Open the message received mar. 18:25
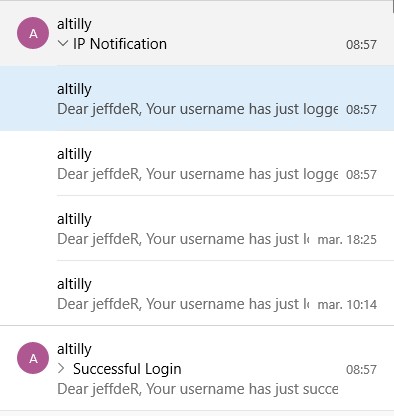The image size is (394, 416). click(197, 228)
